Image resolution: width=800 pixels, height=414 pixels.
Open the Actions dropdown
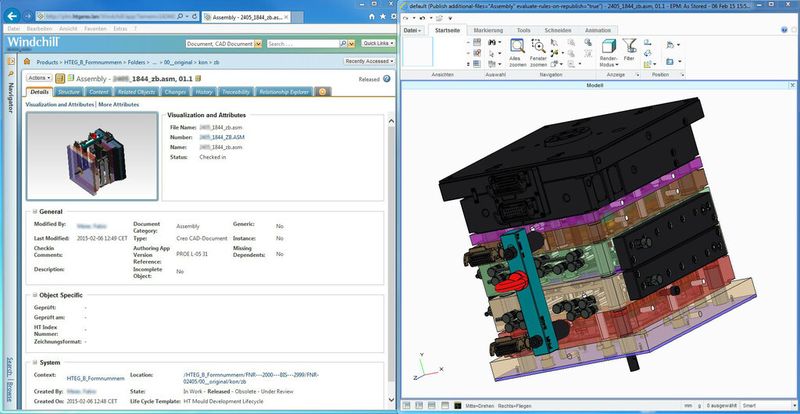pyautogui.click(x=40, y=77)
